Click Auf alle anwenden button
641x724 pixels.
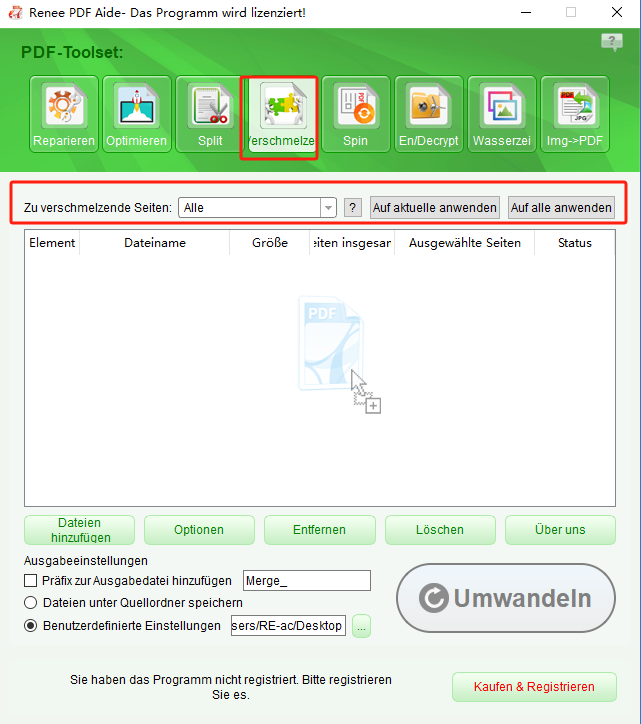click(561, 208)
